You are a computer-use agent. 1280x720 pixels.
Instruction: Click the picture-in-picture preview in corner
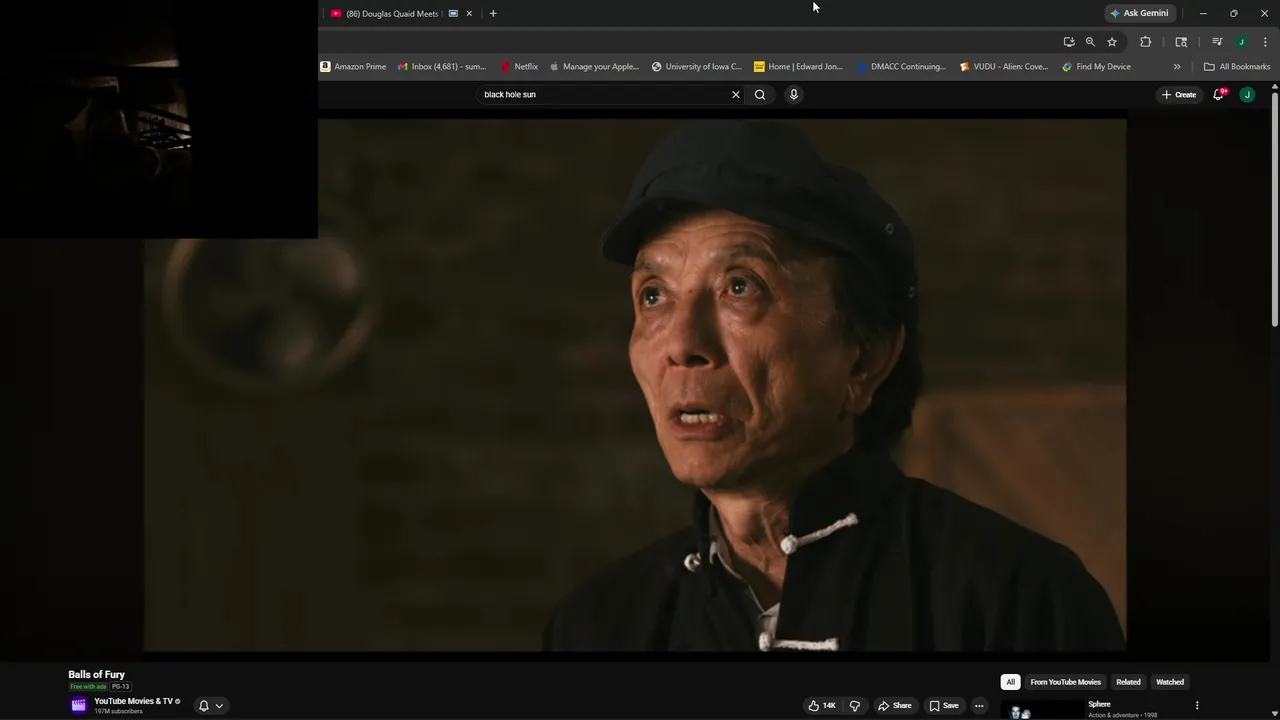coord(159,119)
